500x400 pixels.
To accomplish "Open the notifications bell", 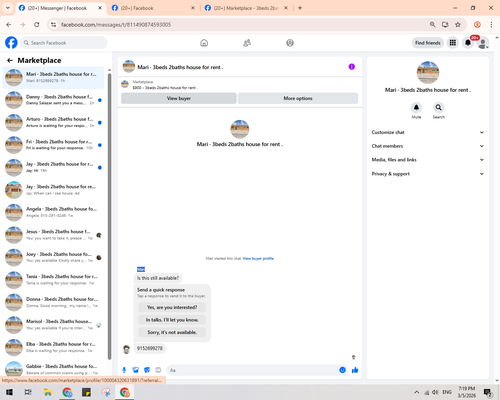I will (468, 43).
